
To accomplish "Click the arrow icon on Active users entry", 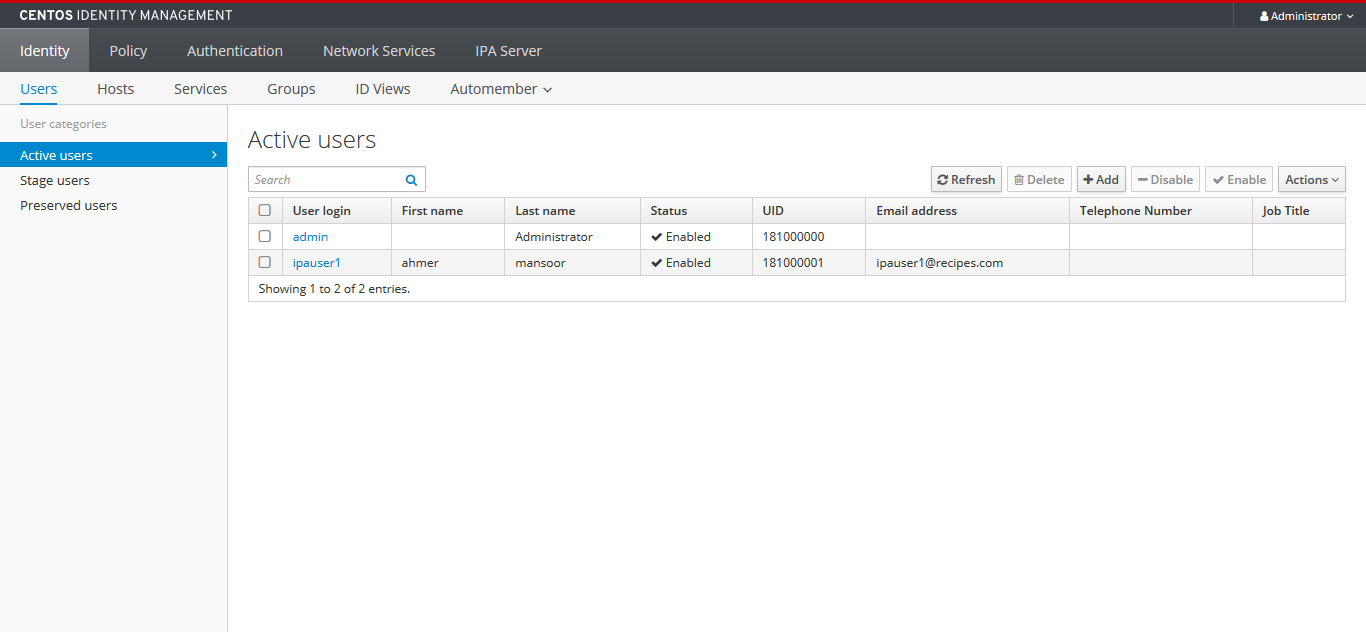I will point(213,155).
